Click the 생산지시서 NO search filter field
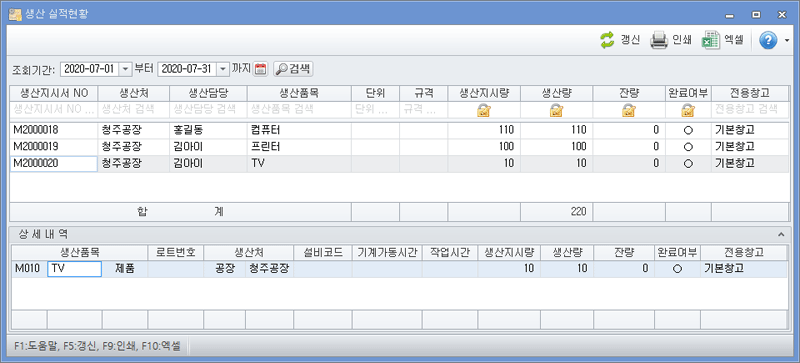The image size is (800, 363). click(x=54, y=109)
